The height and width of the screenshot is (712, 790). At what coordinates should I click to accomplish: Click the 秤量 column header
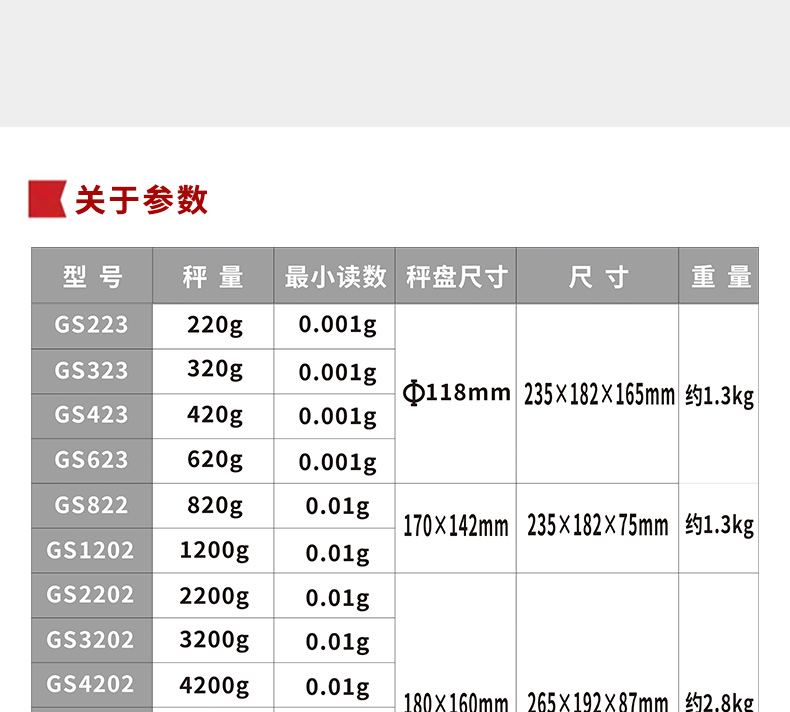click(213, 276)
